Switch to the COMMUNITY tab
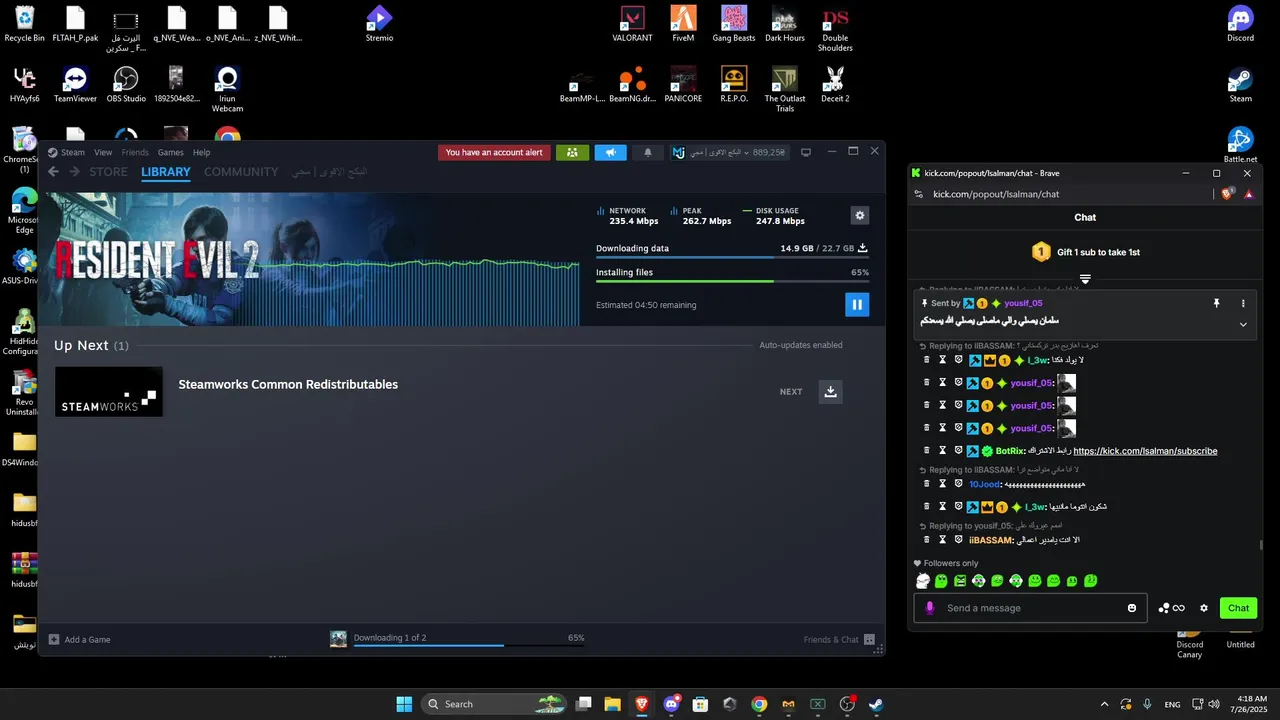The width and height of the screenshot is (1280, 720). 241,172
